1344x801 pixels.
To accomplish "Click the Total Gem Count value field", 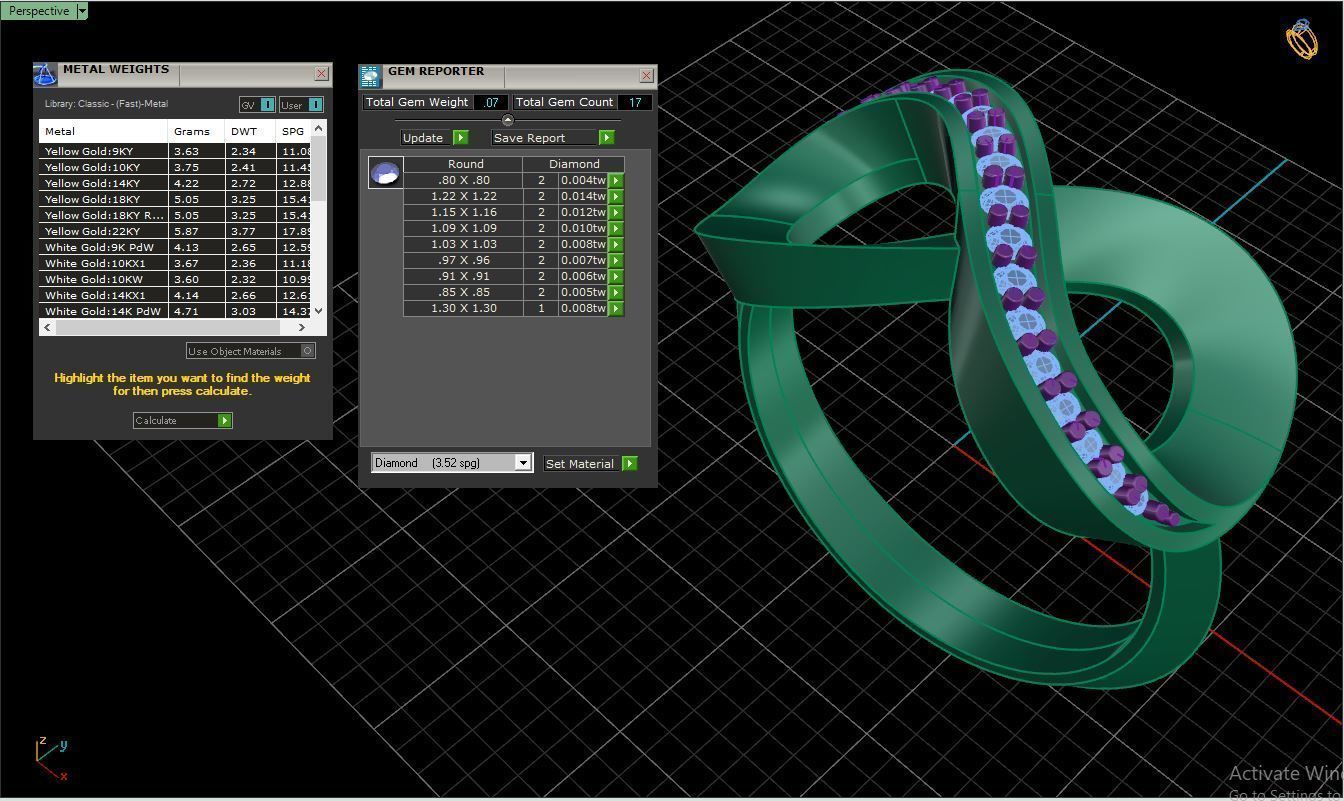I will point(635,102).
